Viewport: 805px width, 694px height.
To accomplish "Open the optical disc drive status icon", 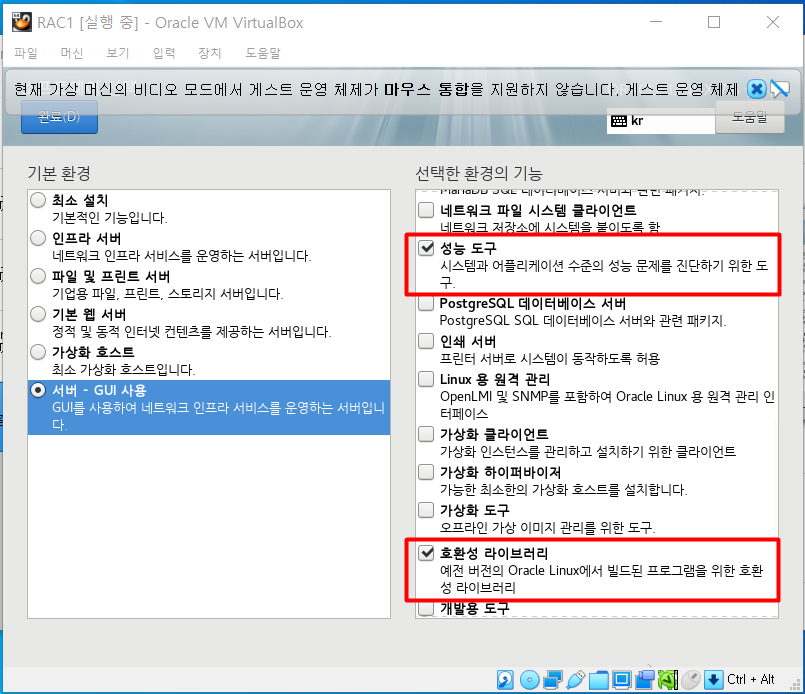I will [529, 680].
